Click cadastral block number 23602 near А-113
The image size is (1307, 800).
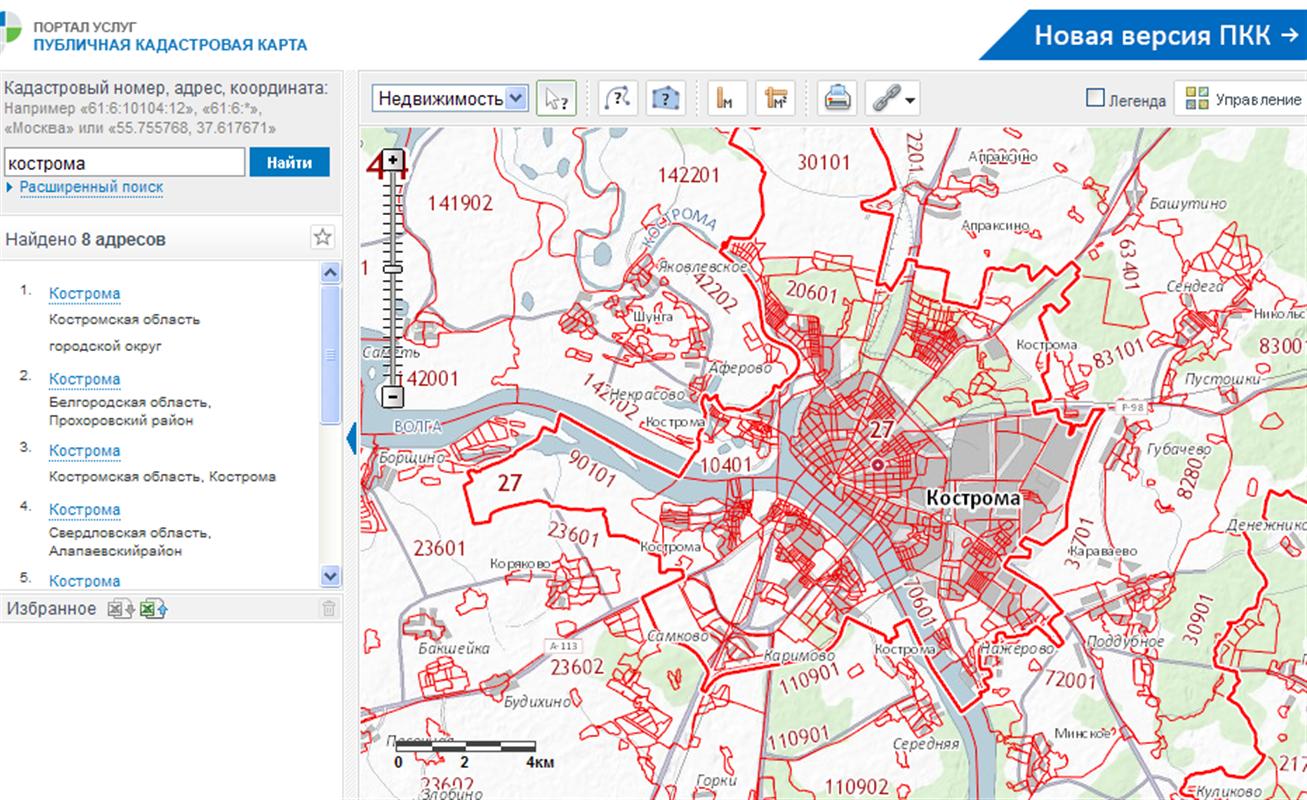coord(577,667)
